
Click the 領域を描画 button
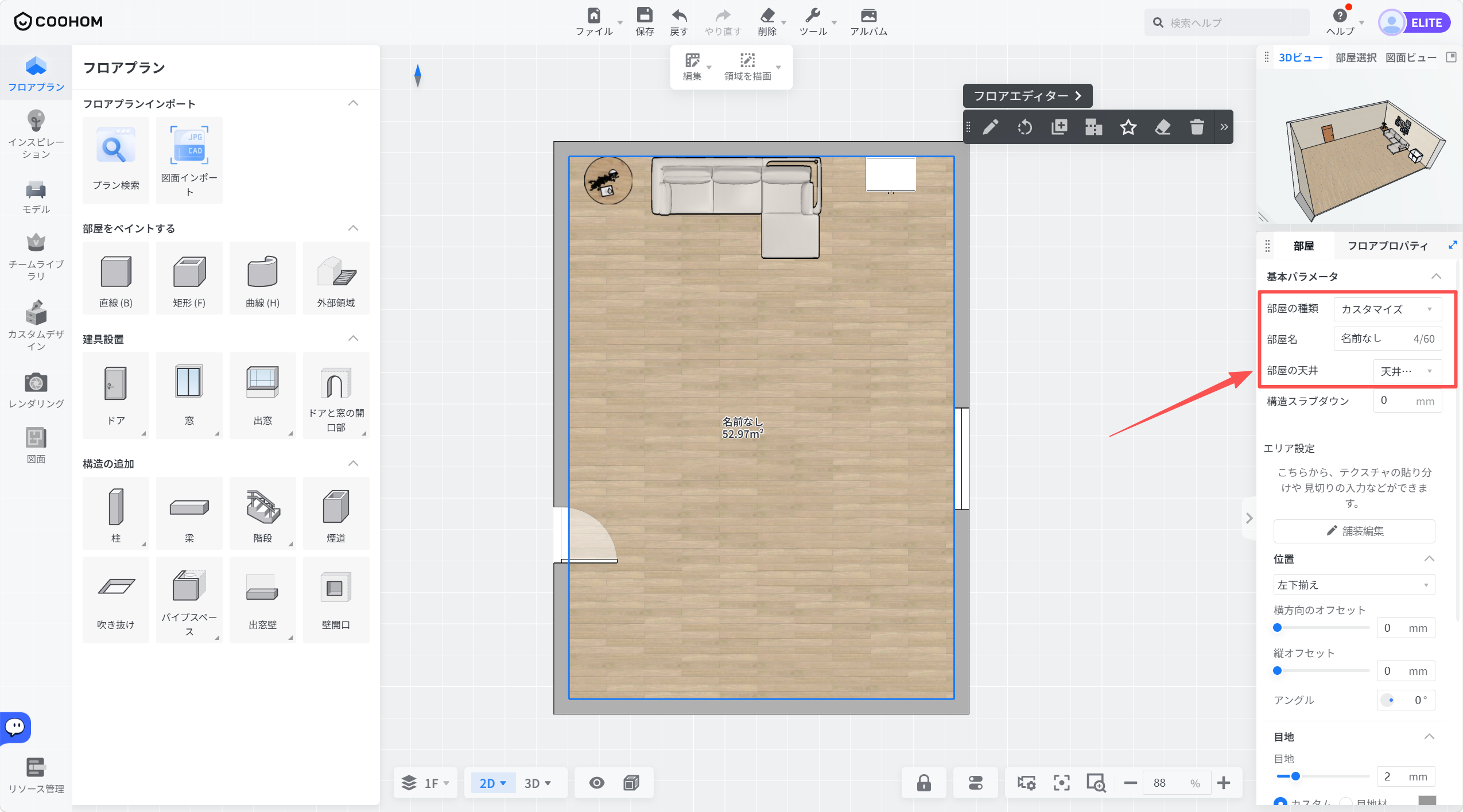pyautogui.click(x=748, y=67)
